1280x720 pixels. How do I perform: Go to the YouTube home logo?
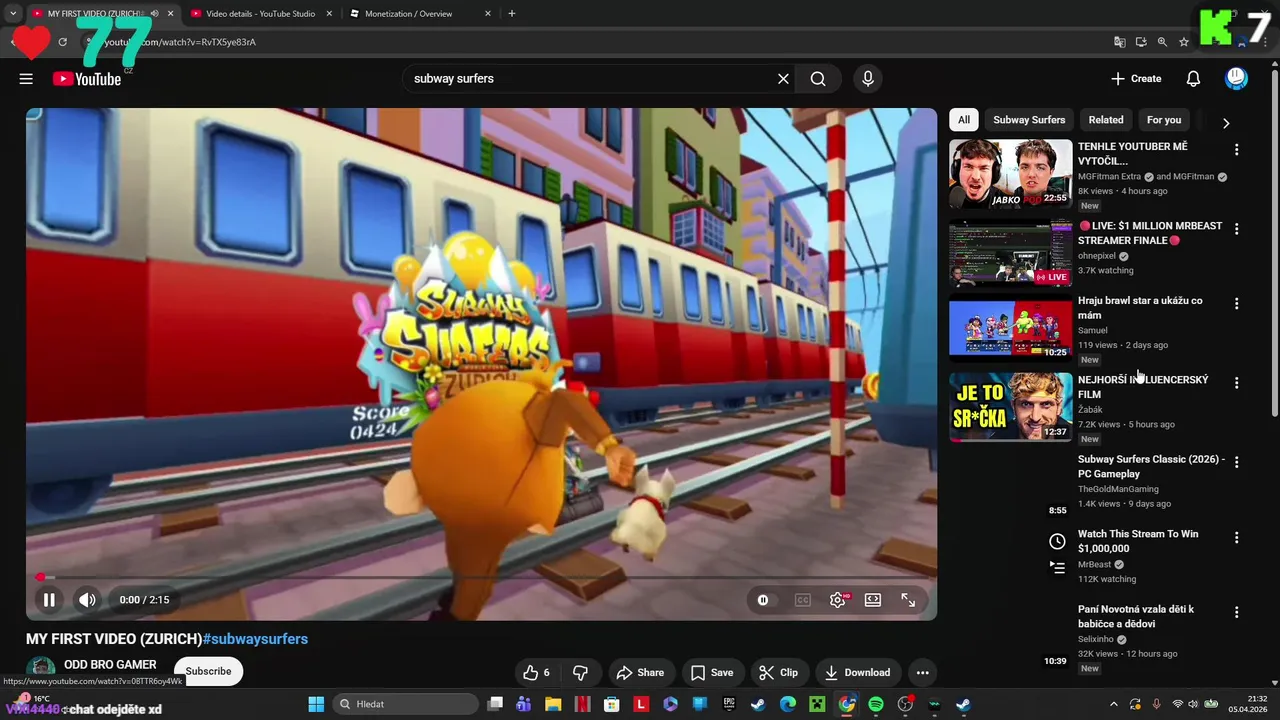tap(87, 79)
